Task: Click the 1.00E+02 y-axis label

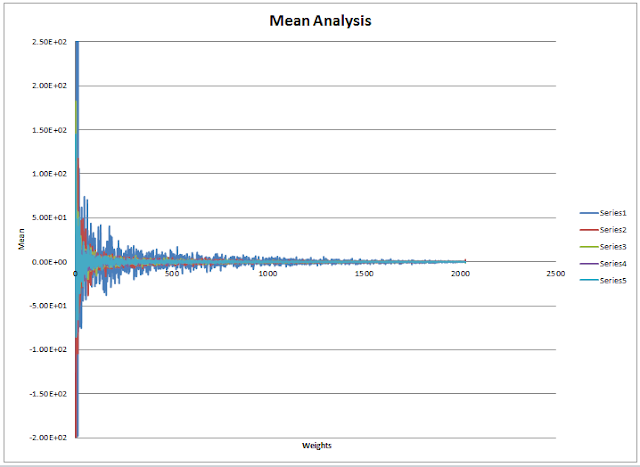Action: (49, 173)
